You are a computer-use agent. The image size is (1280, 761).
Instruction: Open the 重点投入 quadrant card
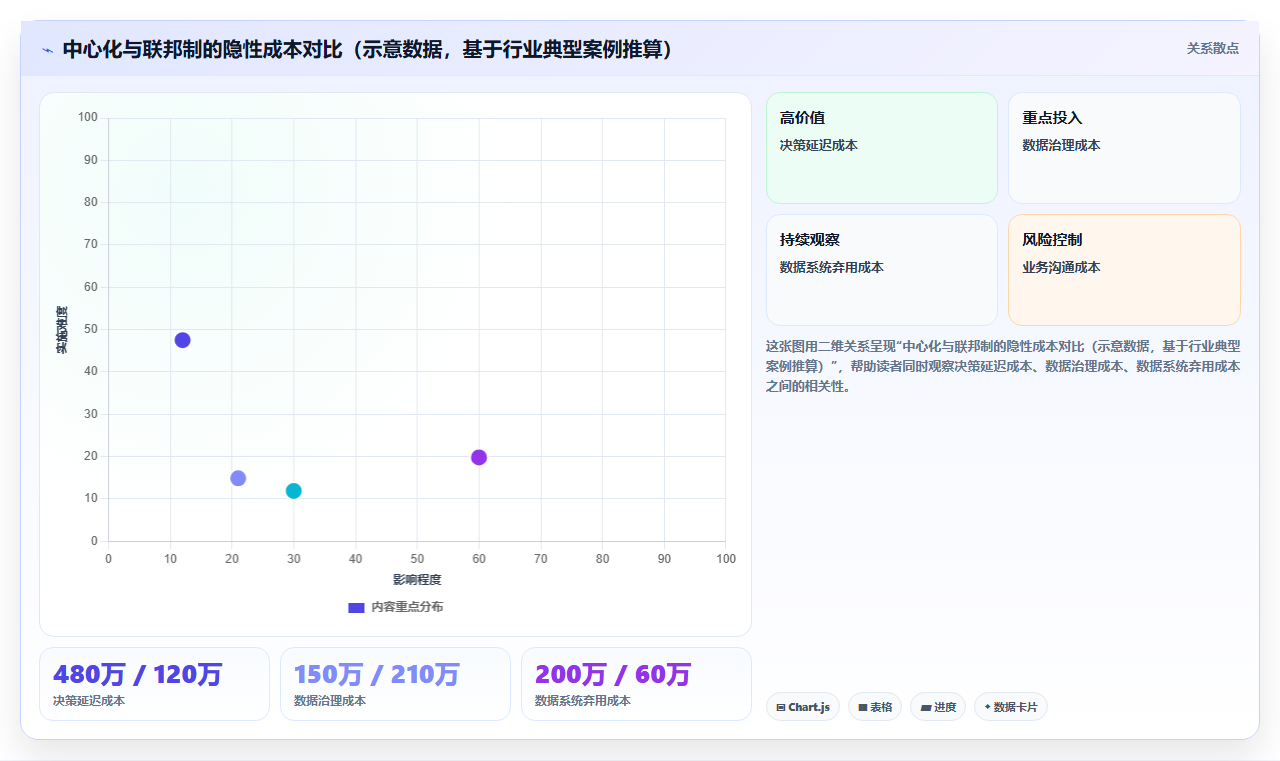point(1124,148)
